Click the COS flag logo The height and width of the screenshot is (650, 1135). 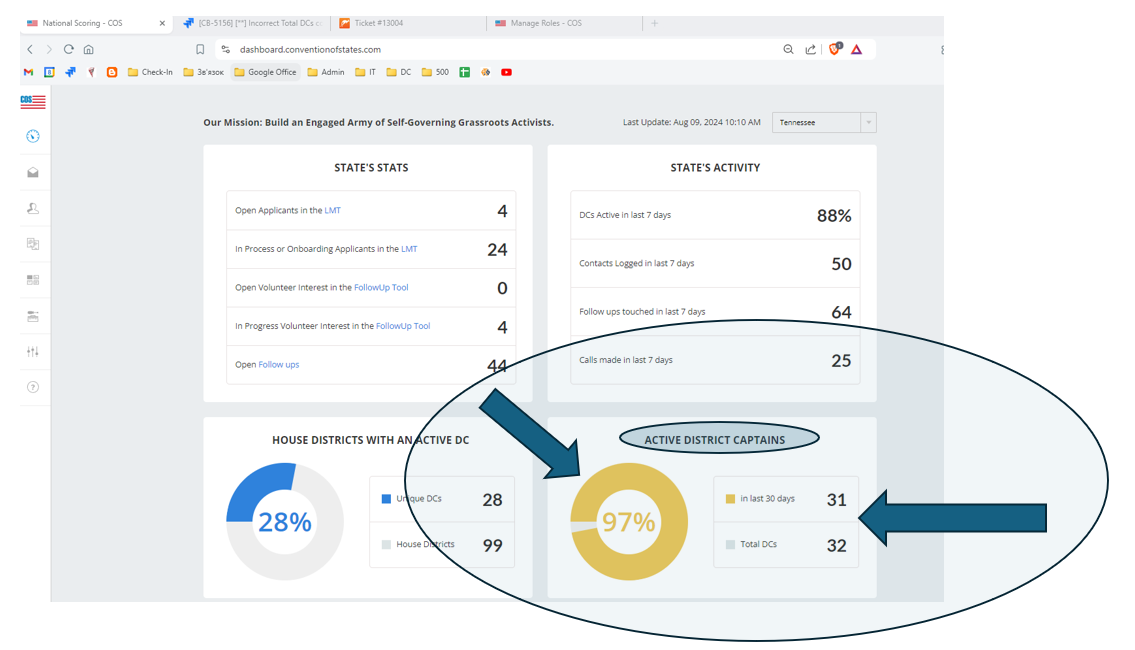pyautogui.click(x=33, y=101)
